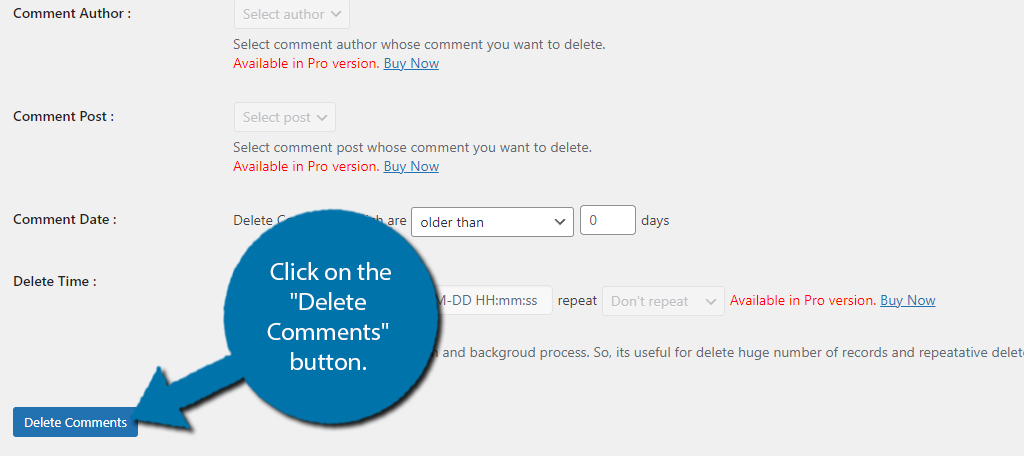Click the Delete Comments button
1024x456 pixels.
coord(75,422)
